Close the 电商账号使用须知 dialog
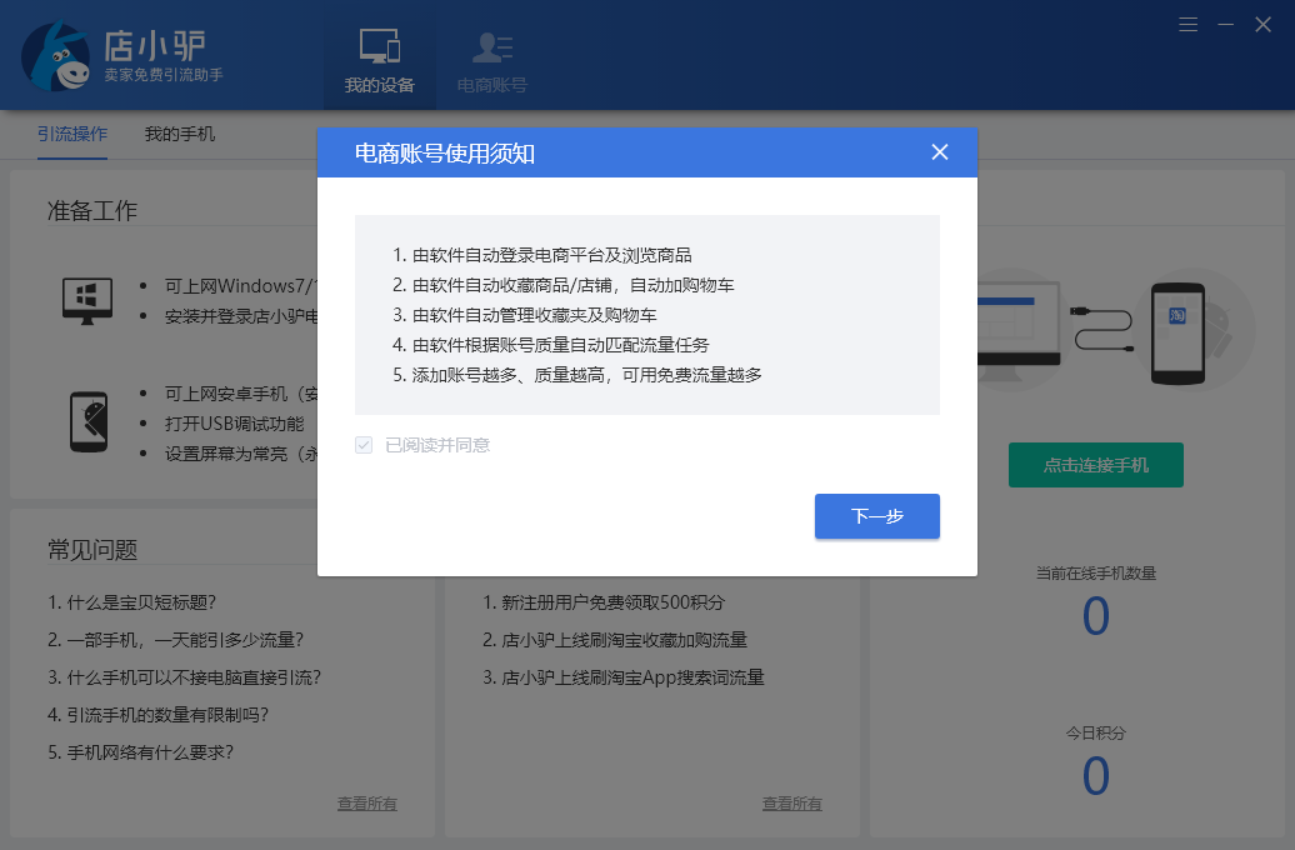The width and height of the screenshot is (1295, 850). tap(939, 152)
